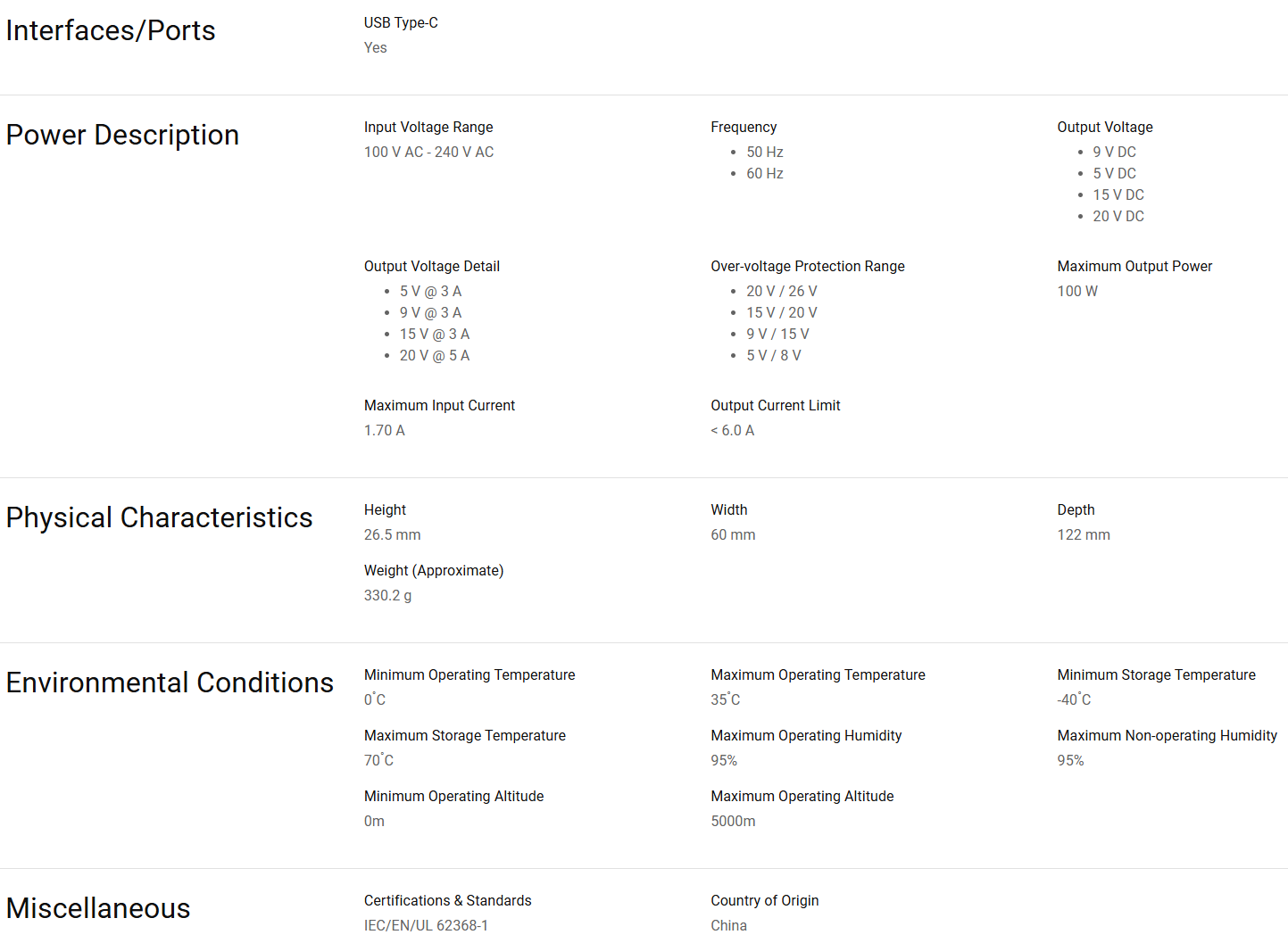Select the Weight (Approximate) label
The width and height of the screenshot is (1288, 943).
point(433,570)
